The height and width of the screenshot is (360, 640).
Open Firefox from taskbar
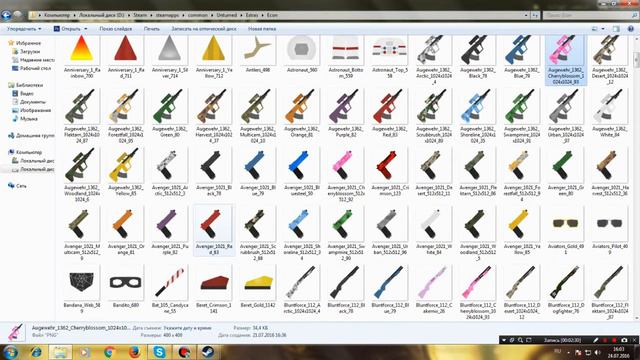coord(134,352)
